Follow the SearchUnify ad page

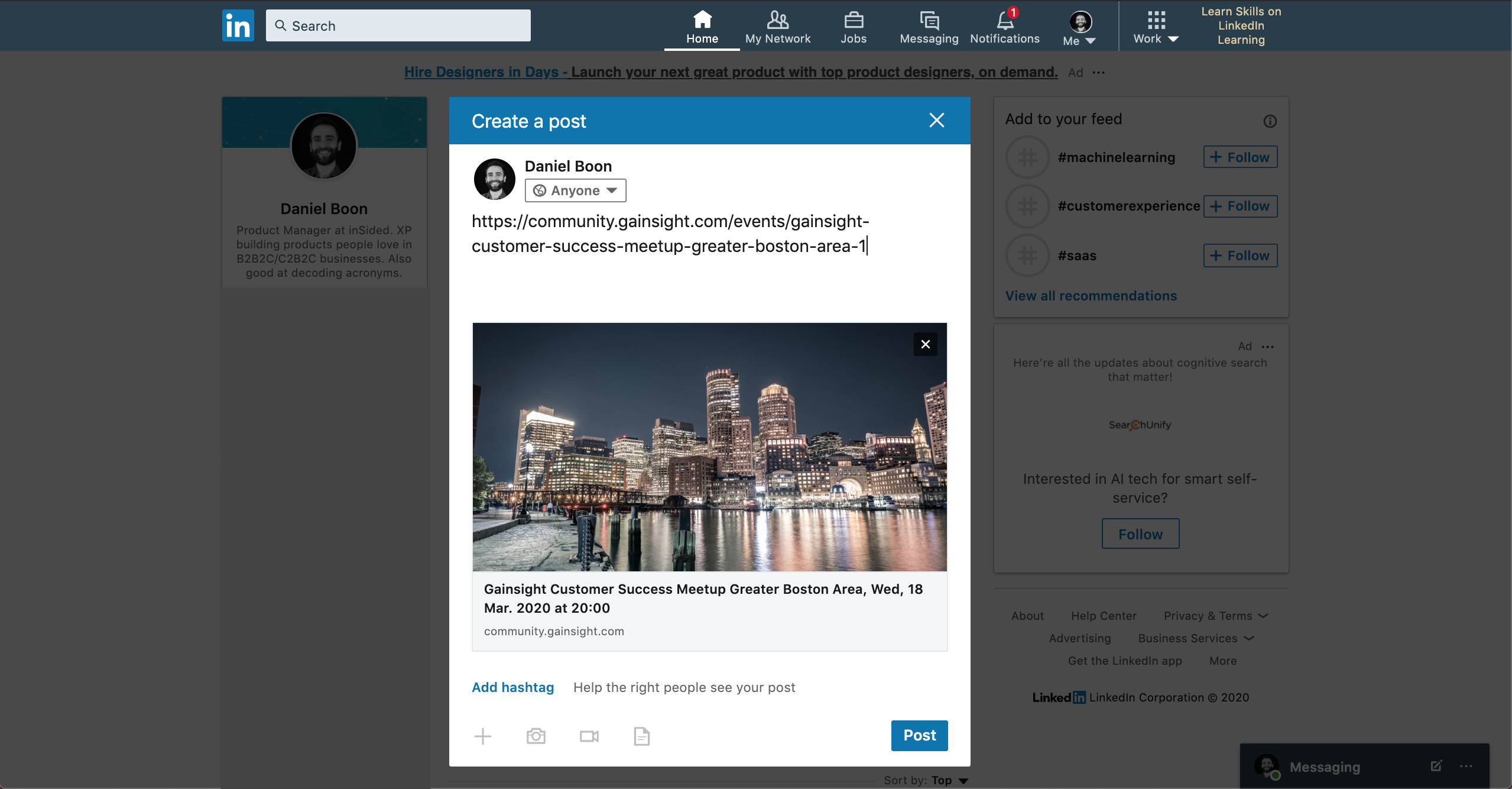coord(1140,534)
